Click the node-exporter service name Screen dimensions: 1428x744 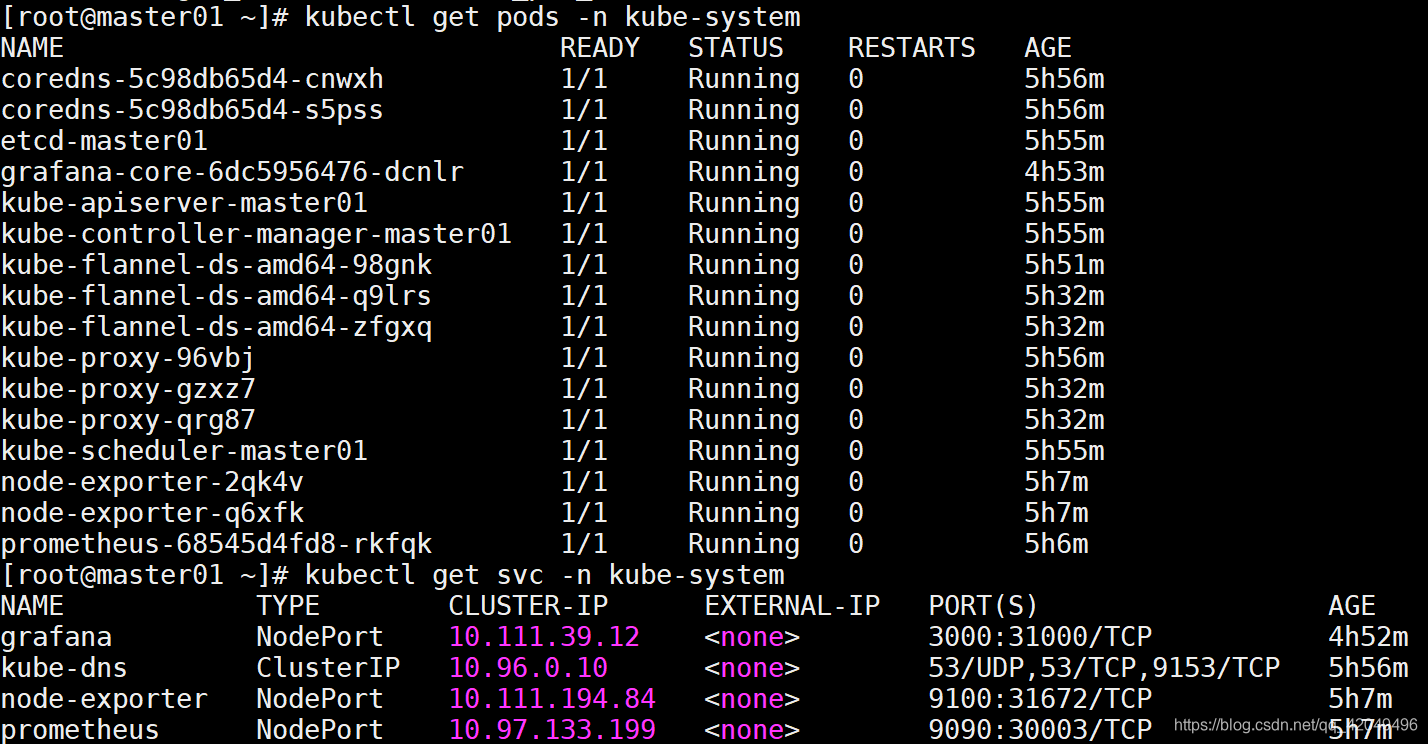coord(104,699)
